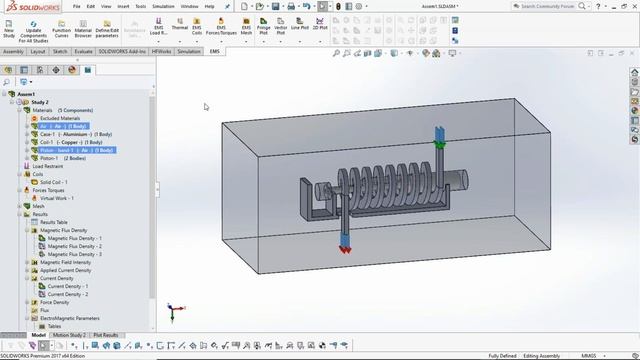Switch to the SOLIDWORKS Add-Ins tab
640x360 pixels.
tap(122, 51)
